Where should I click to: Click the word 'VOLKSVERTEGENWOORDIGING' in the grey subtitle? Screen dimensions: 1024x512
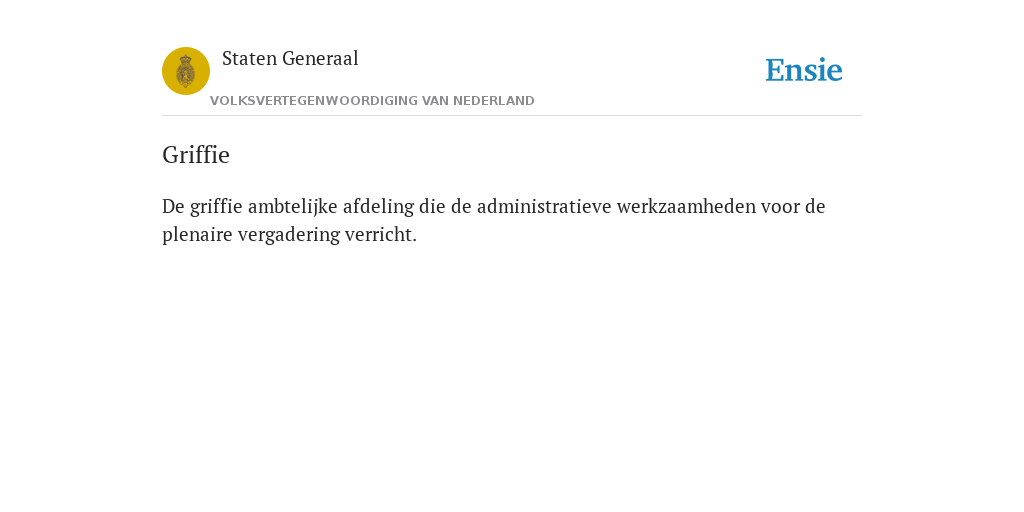[x=313, y=101]
